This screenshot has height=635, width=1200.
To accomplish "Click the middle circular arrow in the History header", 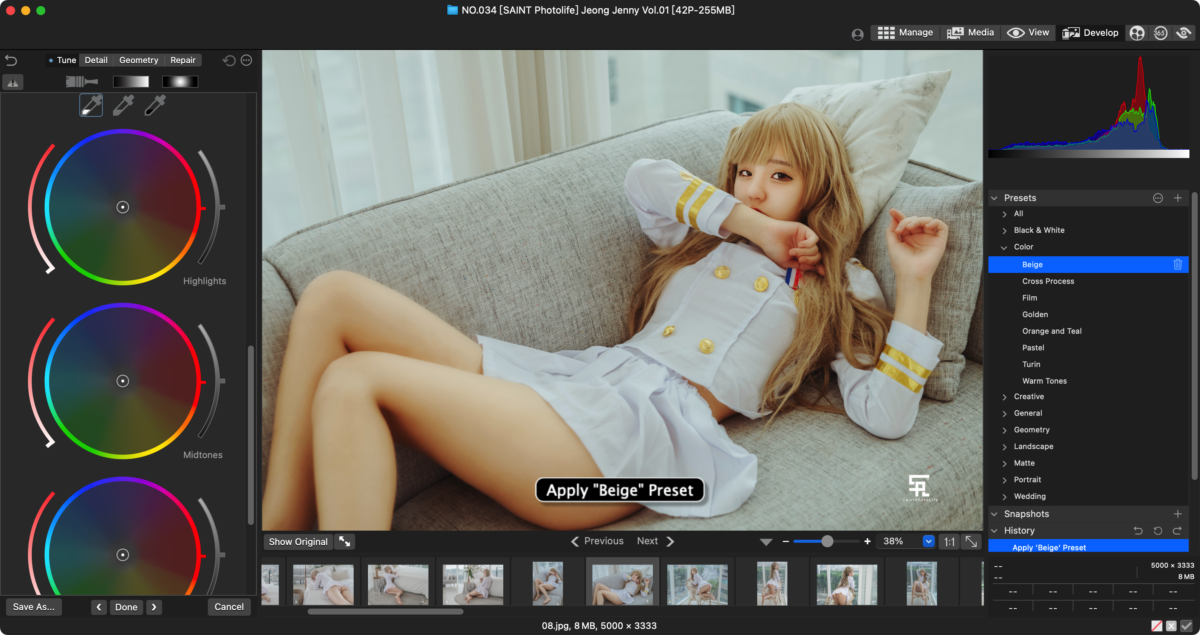I will [1158, 531].
